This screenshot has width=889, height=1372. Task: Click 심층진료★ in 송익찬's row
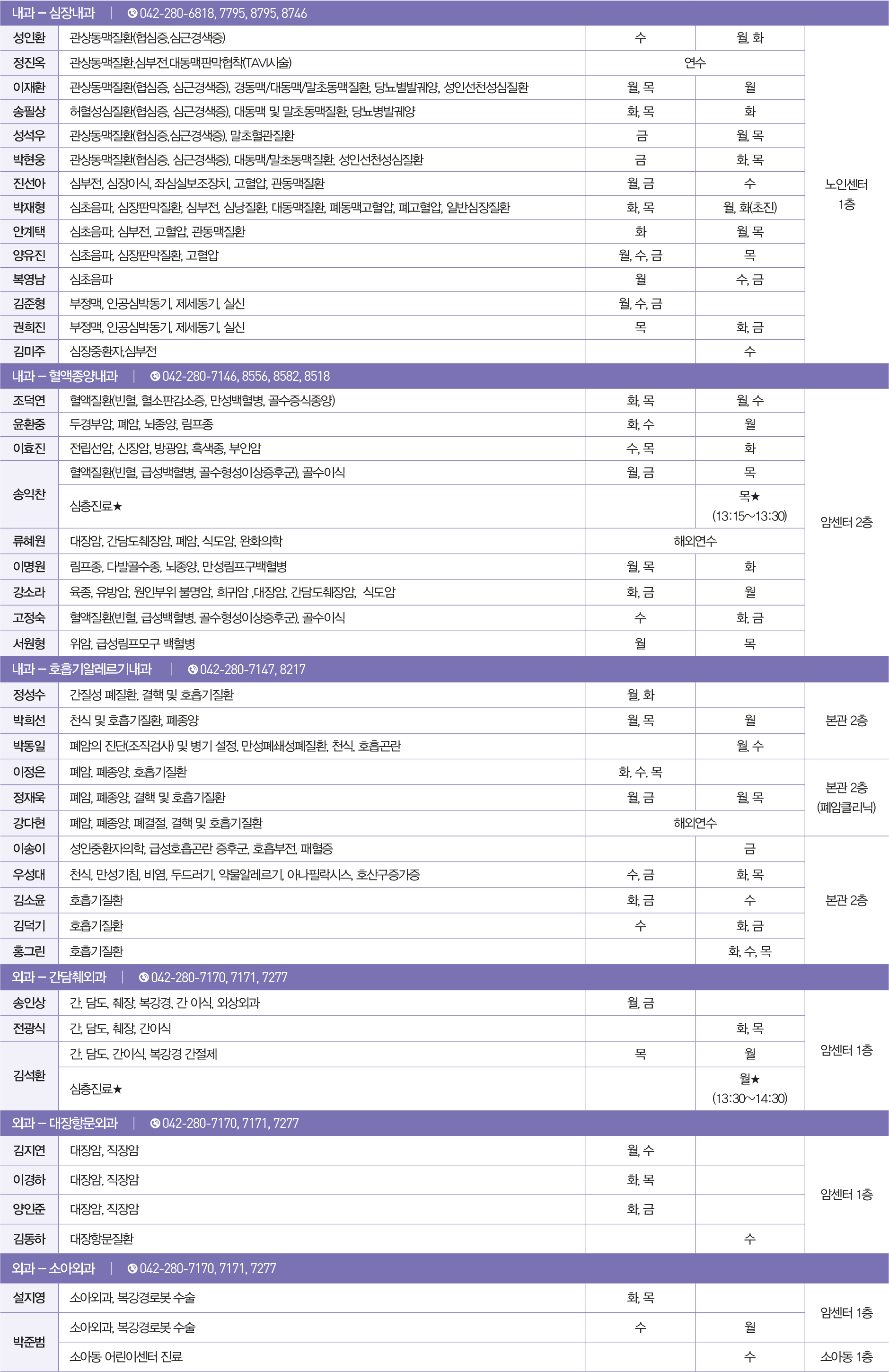click(x=96, y=506)
